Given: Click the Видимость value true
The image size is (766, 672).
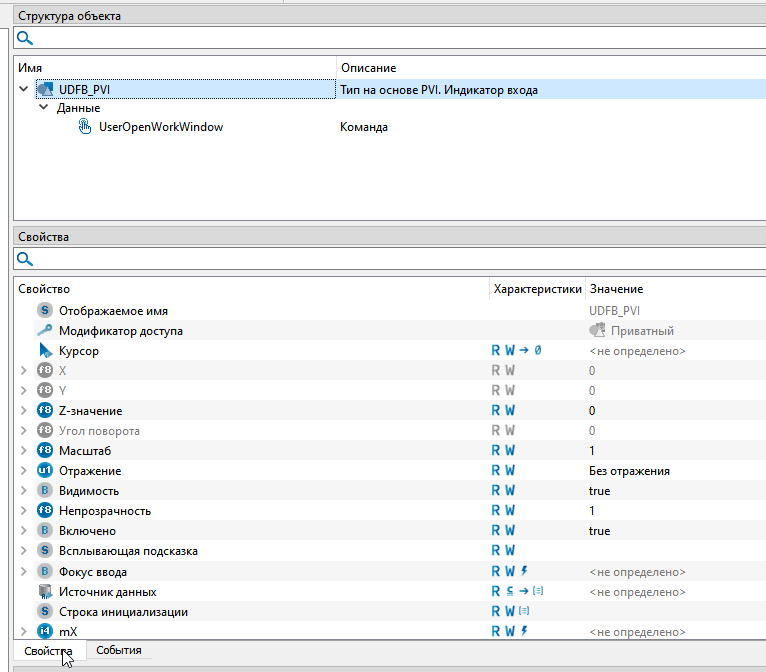Looking at the screenshot, I should 599,491.
